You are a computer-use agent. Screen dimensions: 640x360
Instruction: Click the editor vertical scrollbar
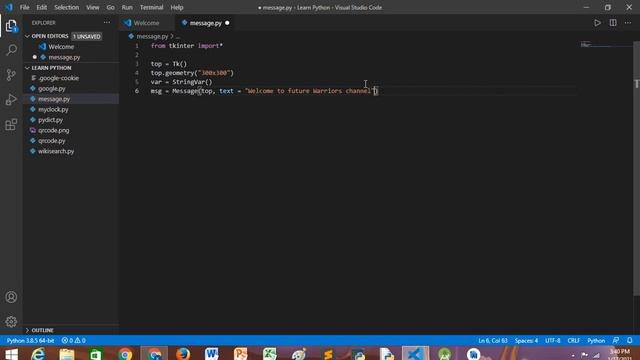pyautogui.click(x=636, y=168)
